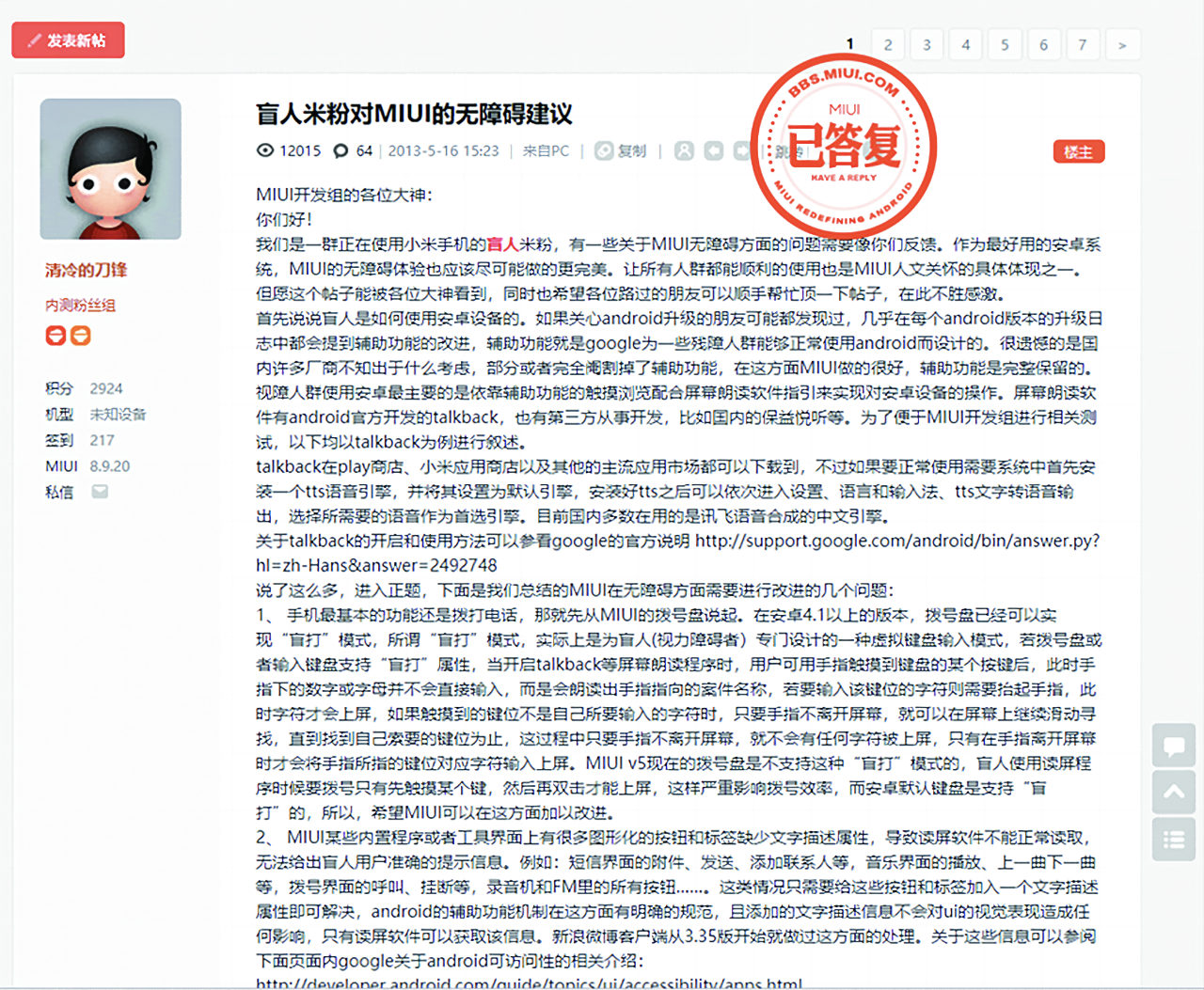Screen dimensions: 1204x990
Task: Click the back-to-top arrow button
Action: (x=1174, y=793)
